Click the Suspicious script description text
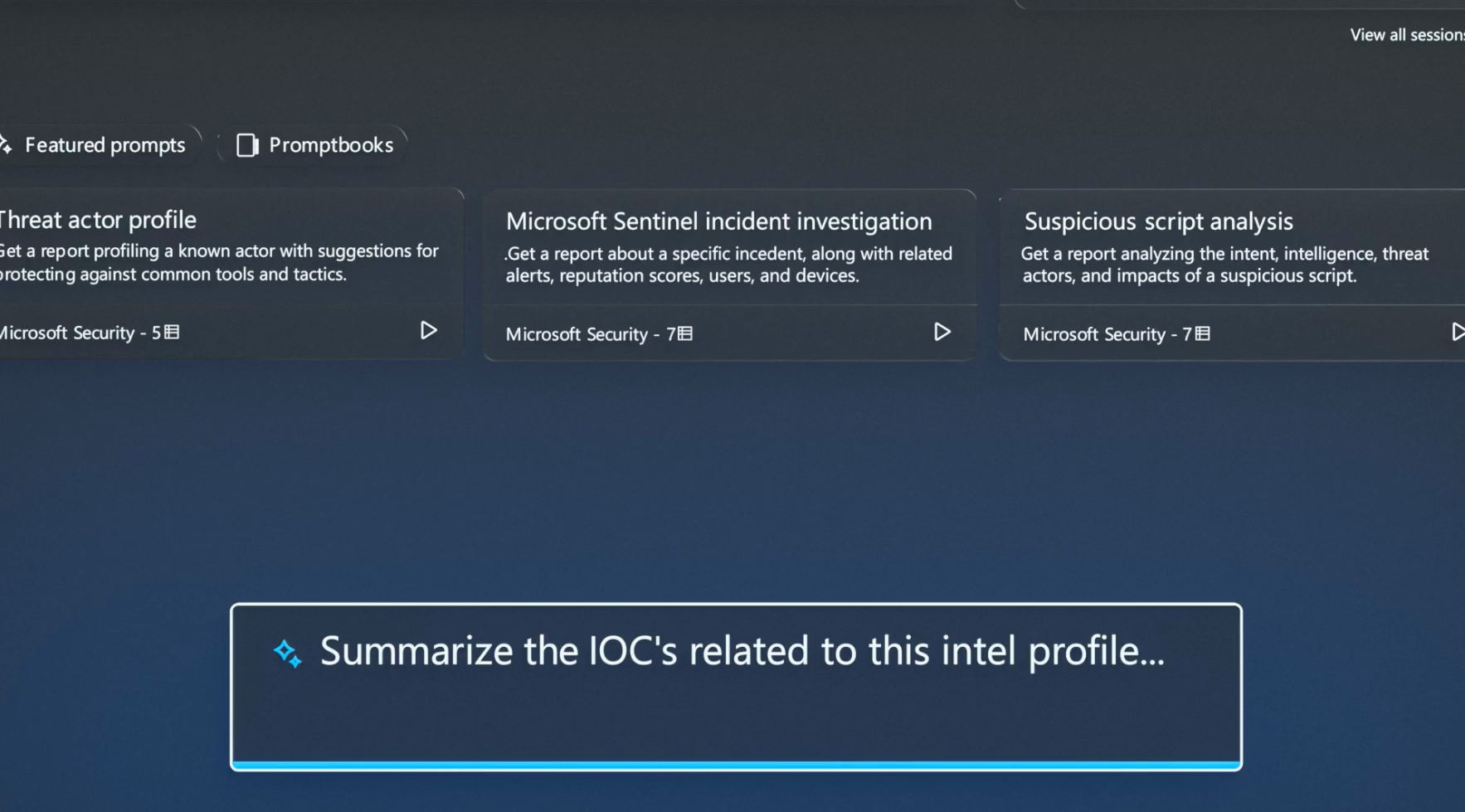 (x=1224, y=265)
